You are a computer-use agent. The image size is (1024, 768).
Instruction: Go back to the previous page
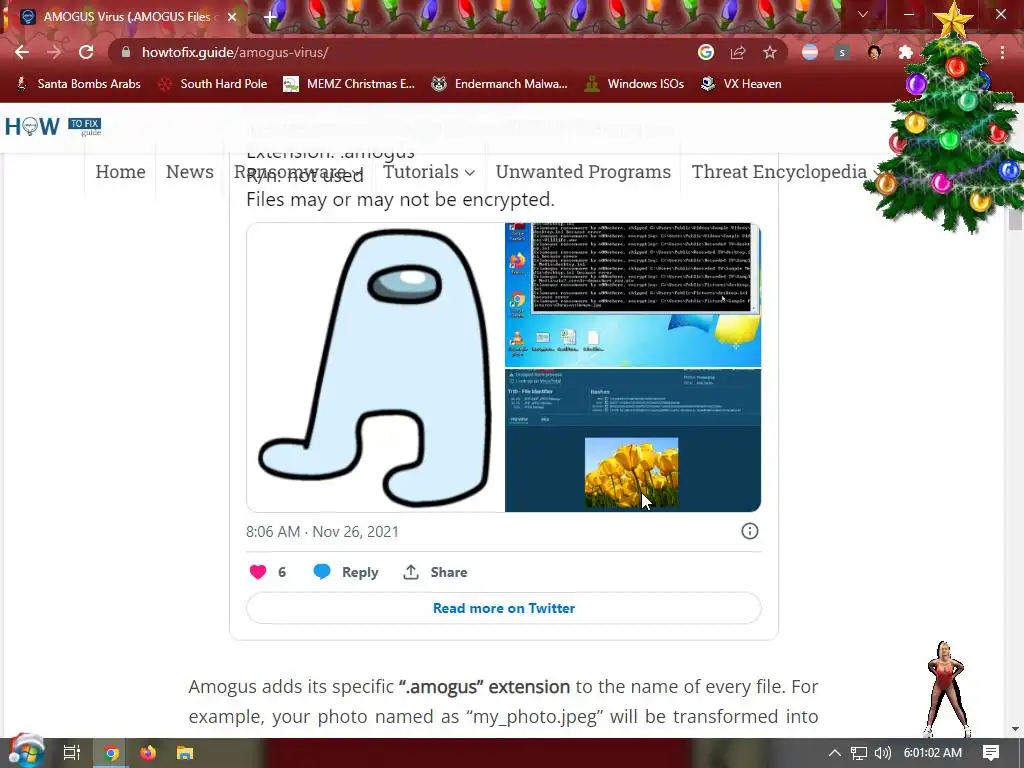click(22, 52)
